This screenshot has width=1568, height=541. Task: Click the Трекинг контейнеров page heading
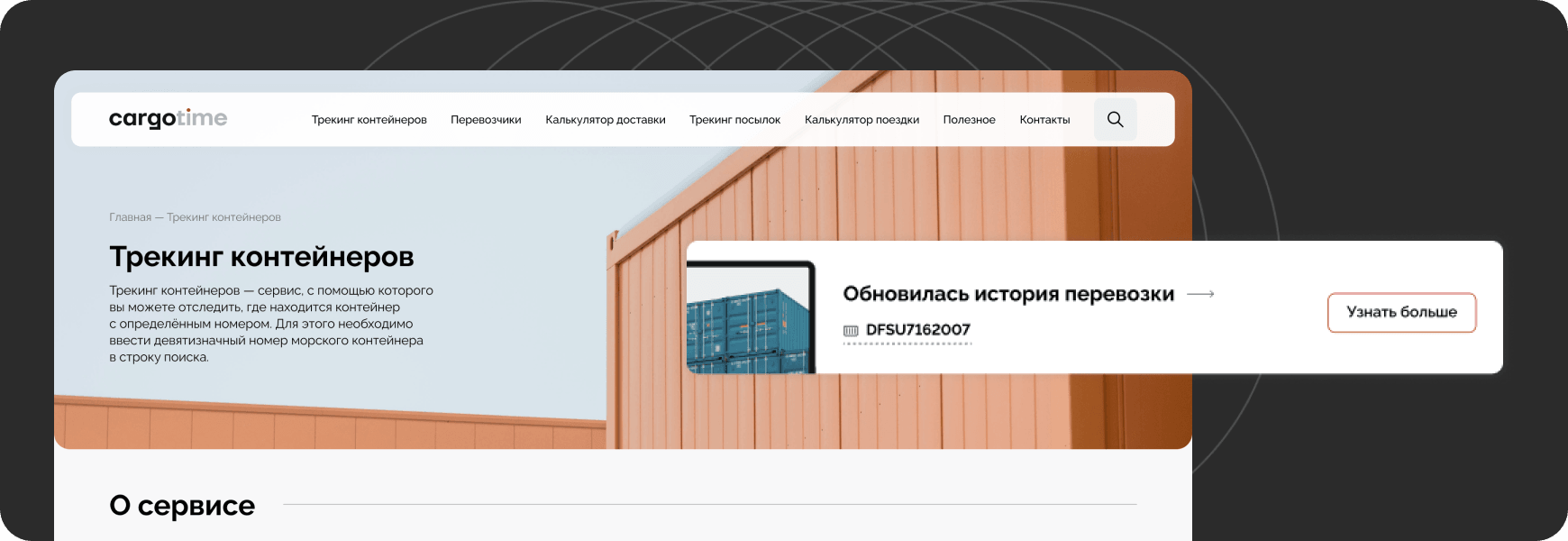tap(261, 257)
